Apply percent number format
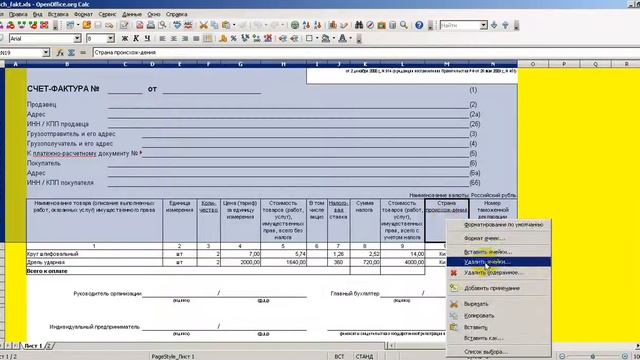 coord(233,38)
